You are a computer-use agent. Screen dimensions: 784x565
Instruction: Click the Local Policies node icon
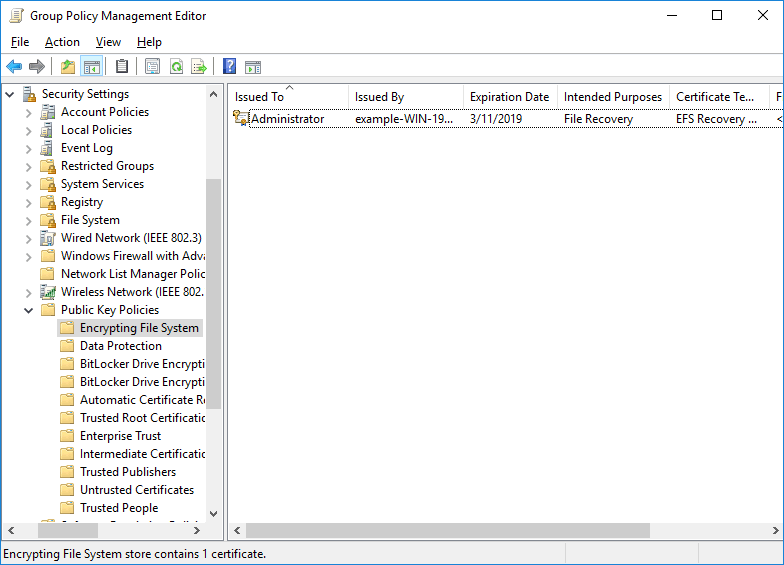coord(47,130)
